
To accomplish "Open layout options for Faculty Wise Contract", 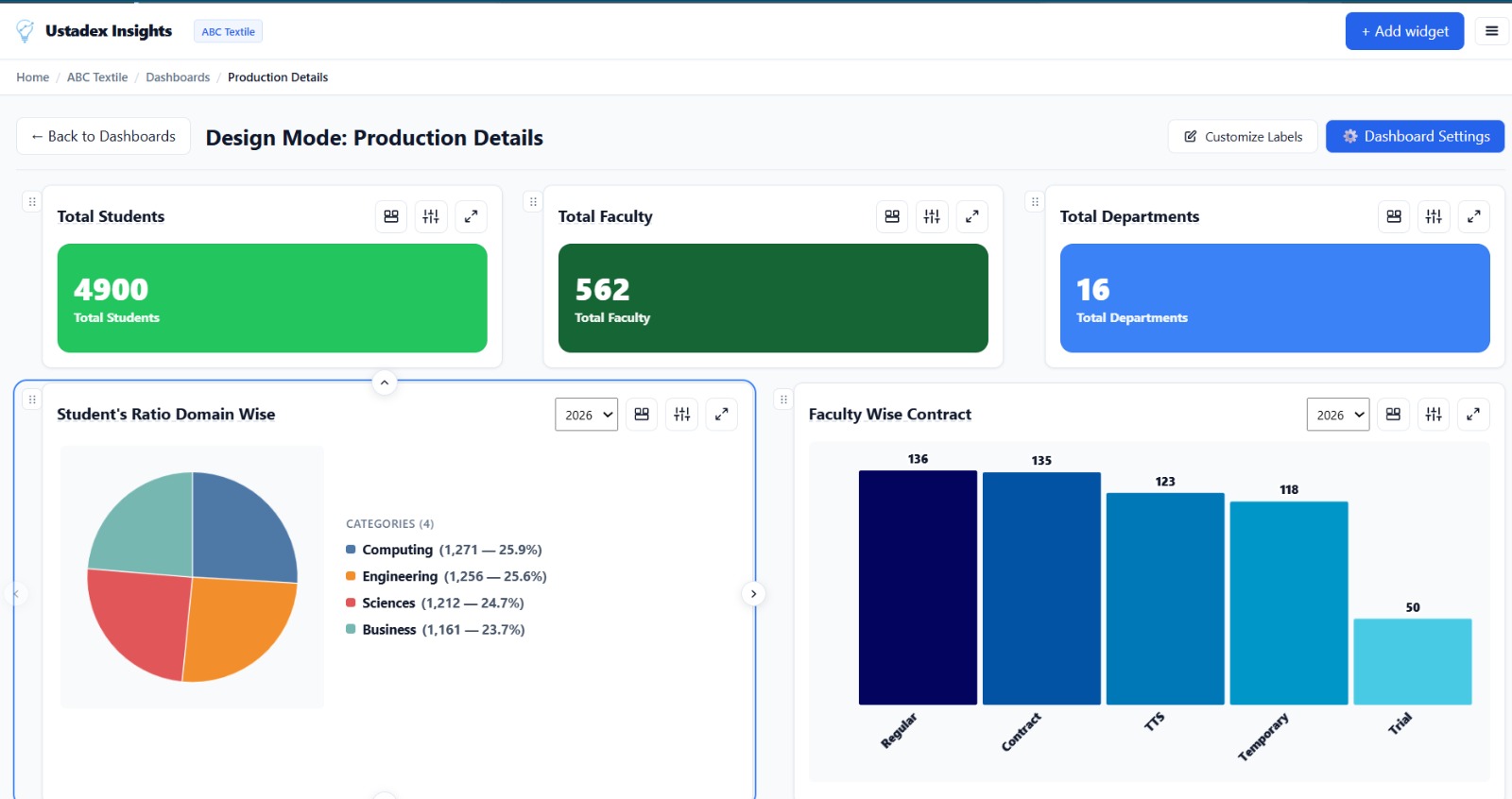I will click(1393, 414).
